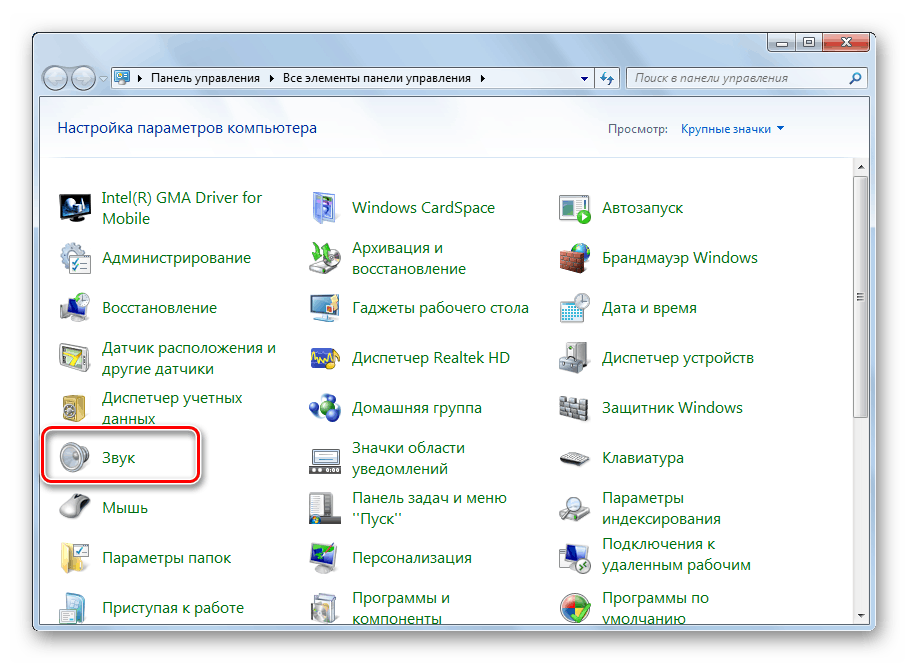This screenshot has width=909, height=664.
Task: Open the Программы по умолчанию icon
Action: point(575,608)
